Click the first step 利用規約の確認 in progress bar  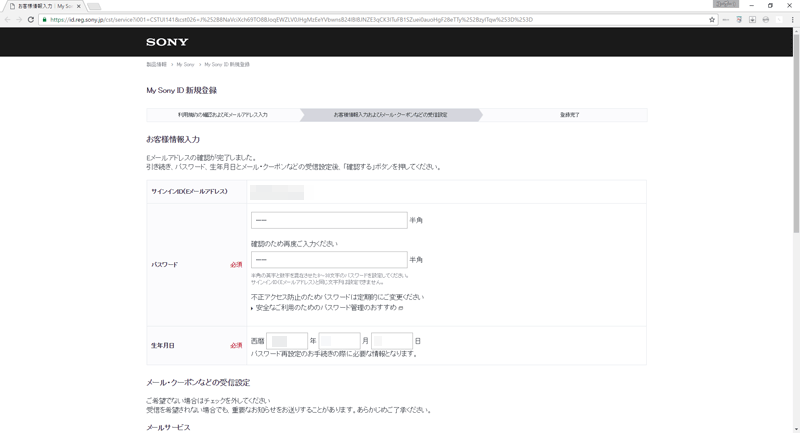coord(222,115)
